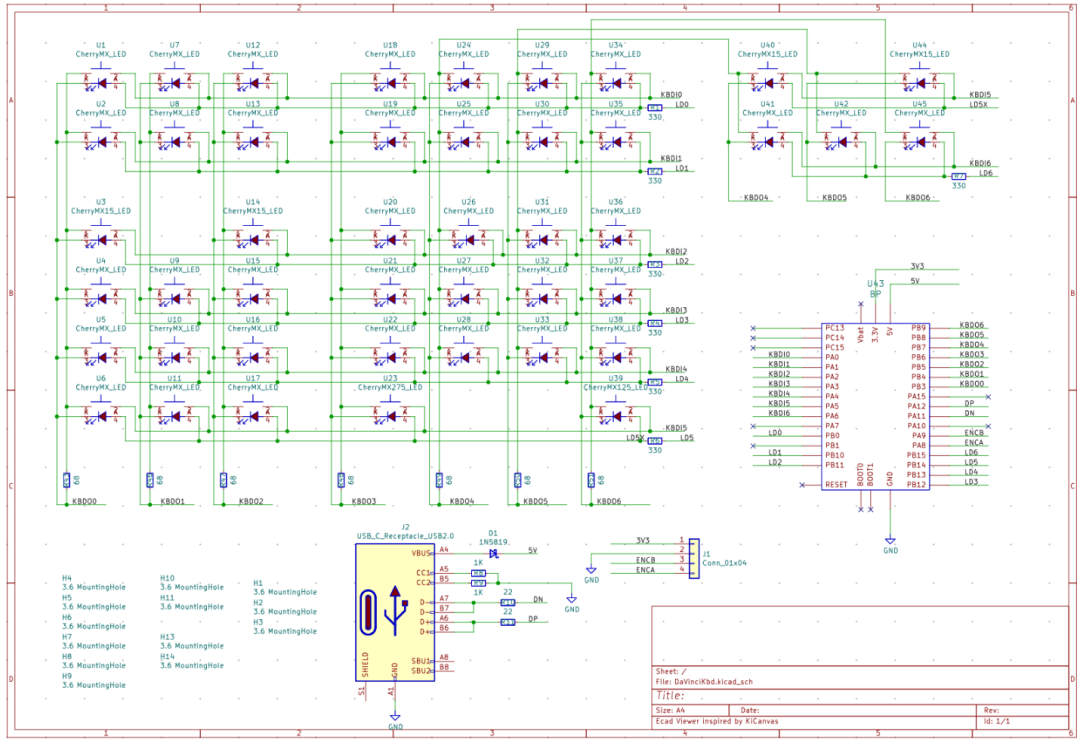Select the U34 CherryMX_LED switch symbol
Screen dimensions: 1080x743
pos(616,81)
